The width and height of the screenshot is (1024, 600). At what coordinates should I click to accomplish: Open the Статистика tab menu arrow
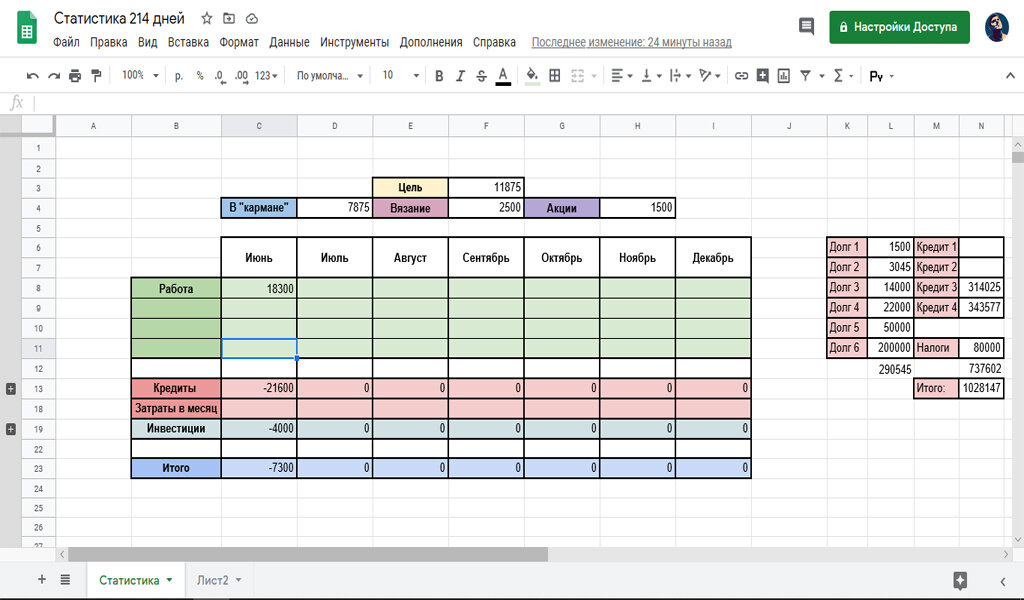[169, 580]
